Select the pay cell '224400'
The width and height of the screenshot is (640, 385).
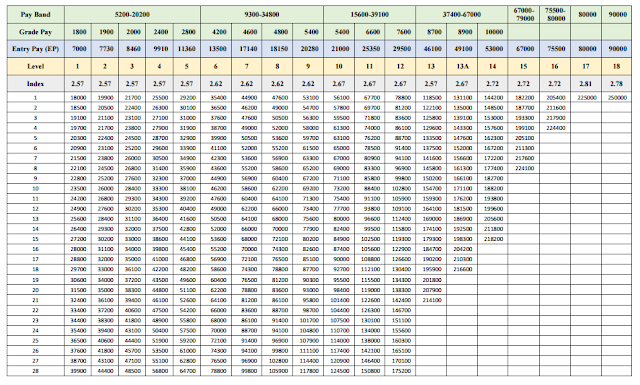pos(556,128)
